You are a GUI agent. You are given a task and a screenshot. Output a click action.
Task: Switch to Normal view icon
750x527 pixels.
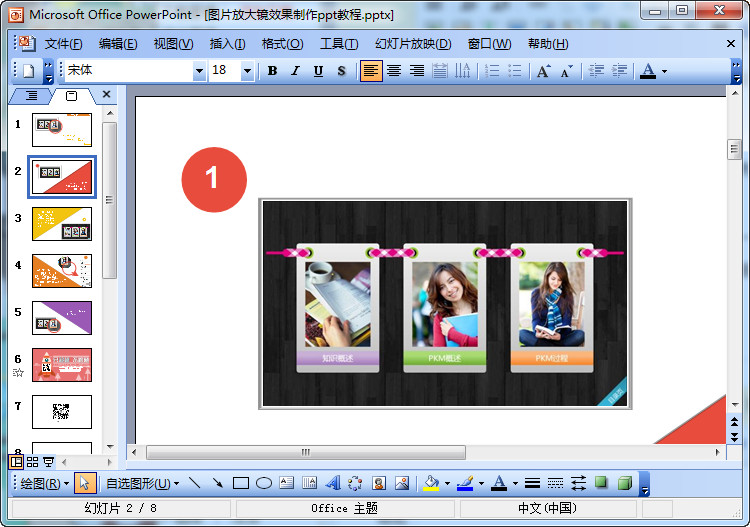(x=16, y=462)
